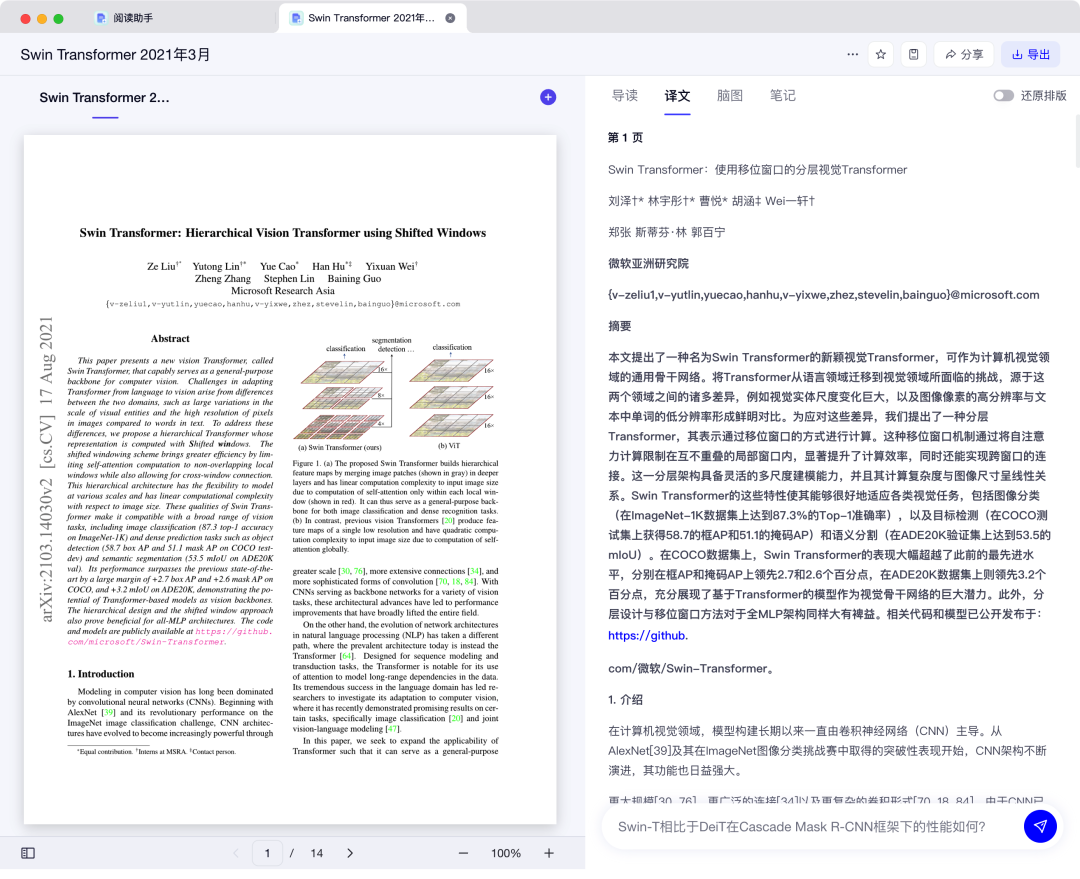Click the Abstract heading in PDF
Viewport: 1080px width, 879px height.
click(x=170, y=339)
